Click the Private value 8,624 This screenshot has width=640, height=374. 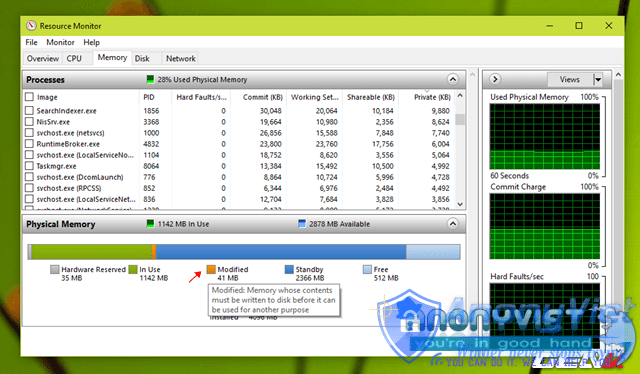click(440, 122)
